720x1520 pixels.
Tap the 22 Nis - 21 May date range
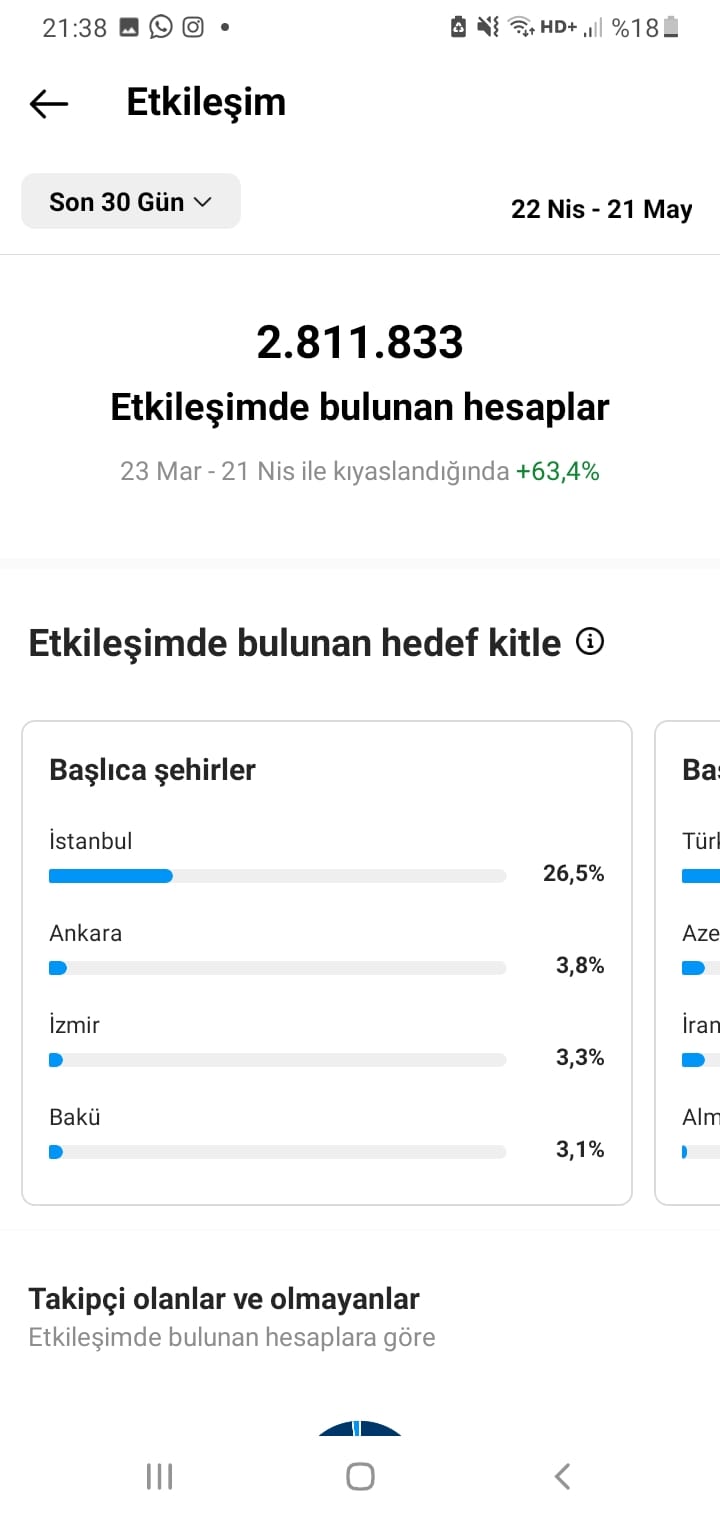[602, 209]
